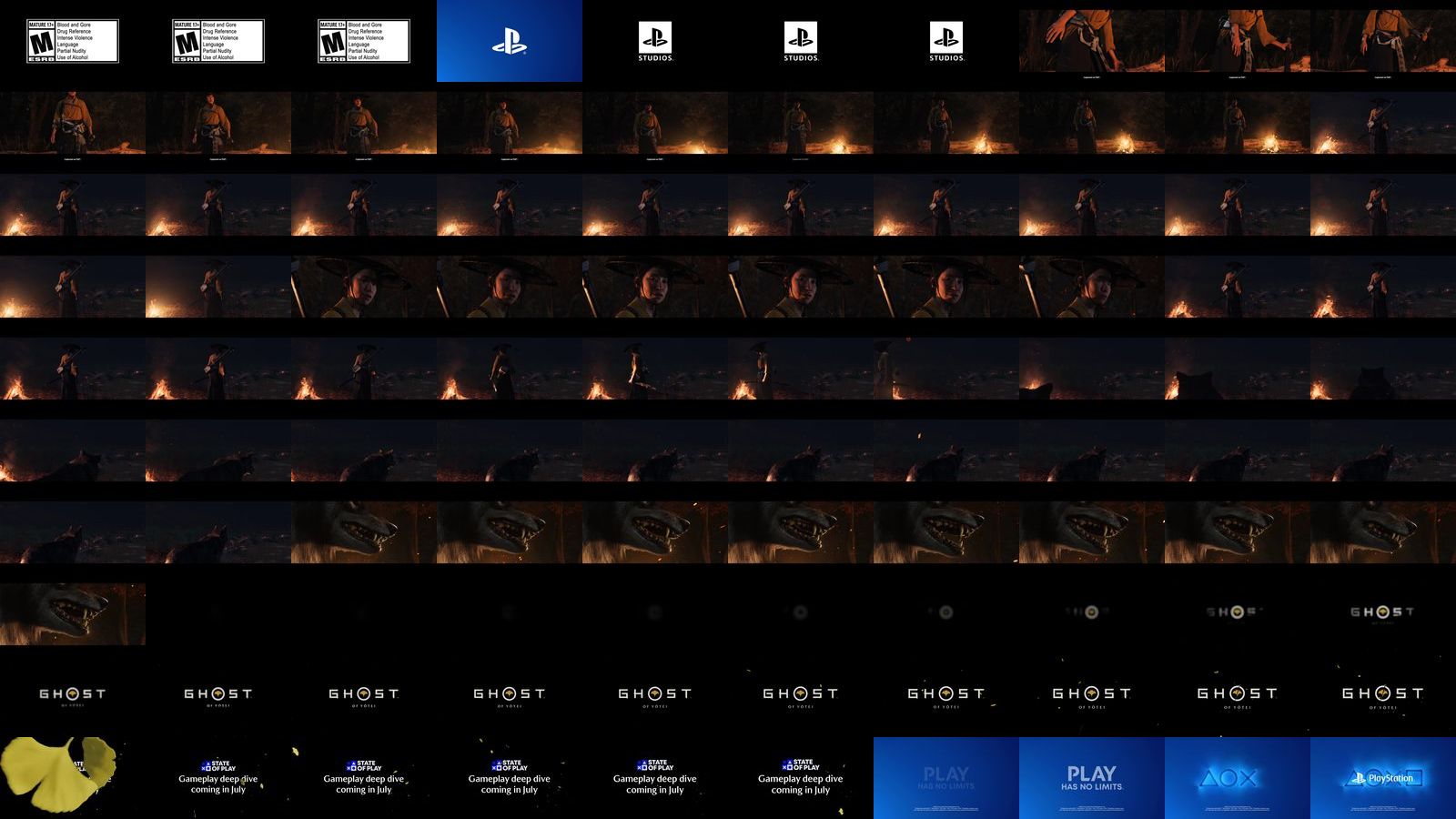Select last close-up frame of woman in straw hat
1456x819 pixels.
[x=1092, y=287]
